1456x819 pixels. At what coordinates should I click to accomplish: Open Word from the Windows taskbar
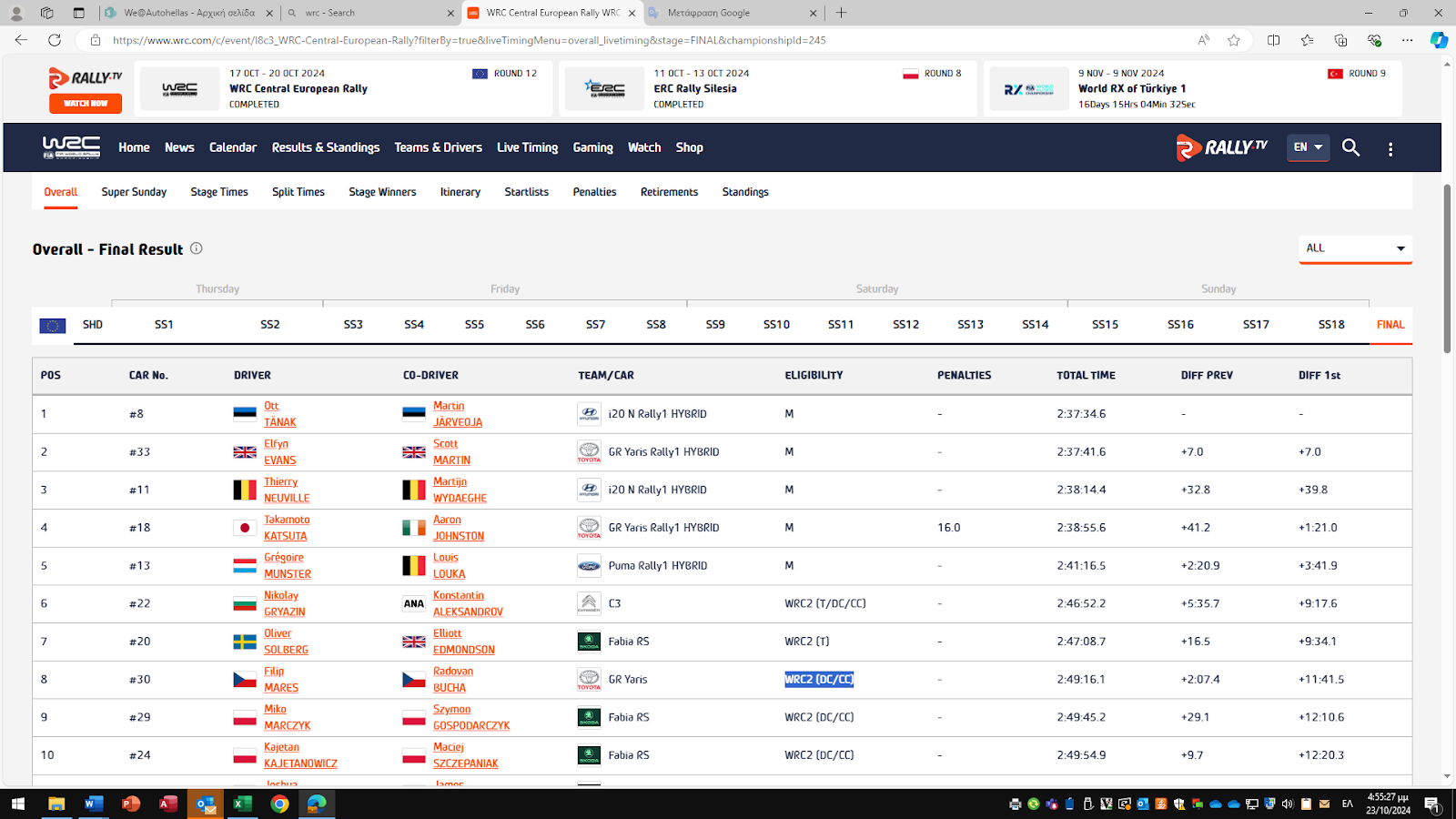coord(93,804)
